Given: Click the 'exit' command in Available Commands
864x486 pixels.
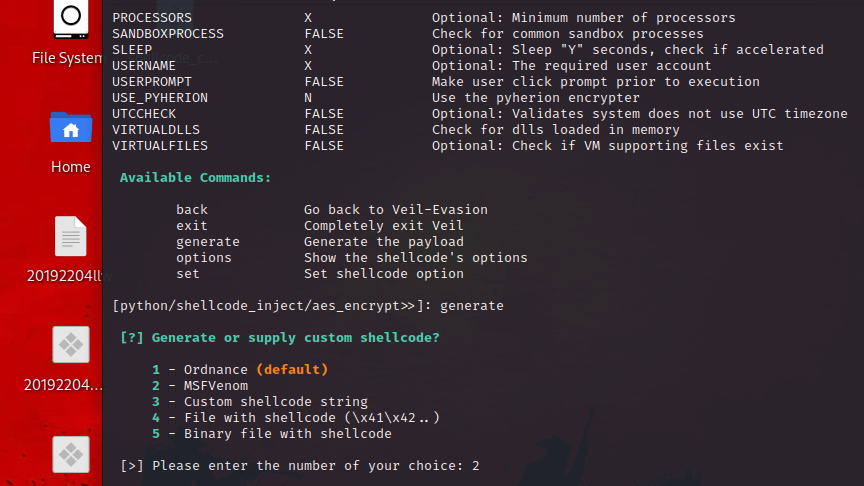Looking at the screenshot, I should [x=192, y=226].
